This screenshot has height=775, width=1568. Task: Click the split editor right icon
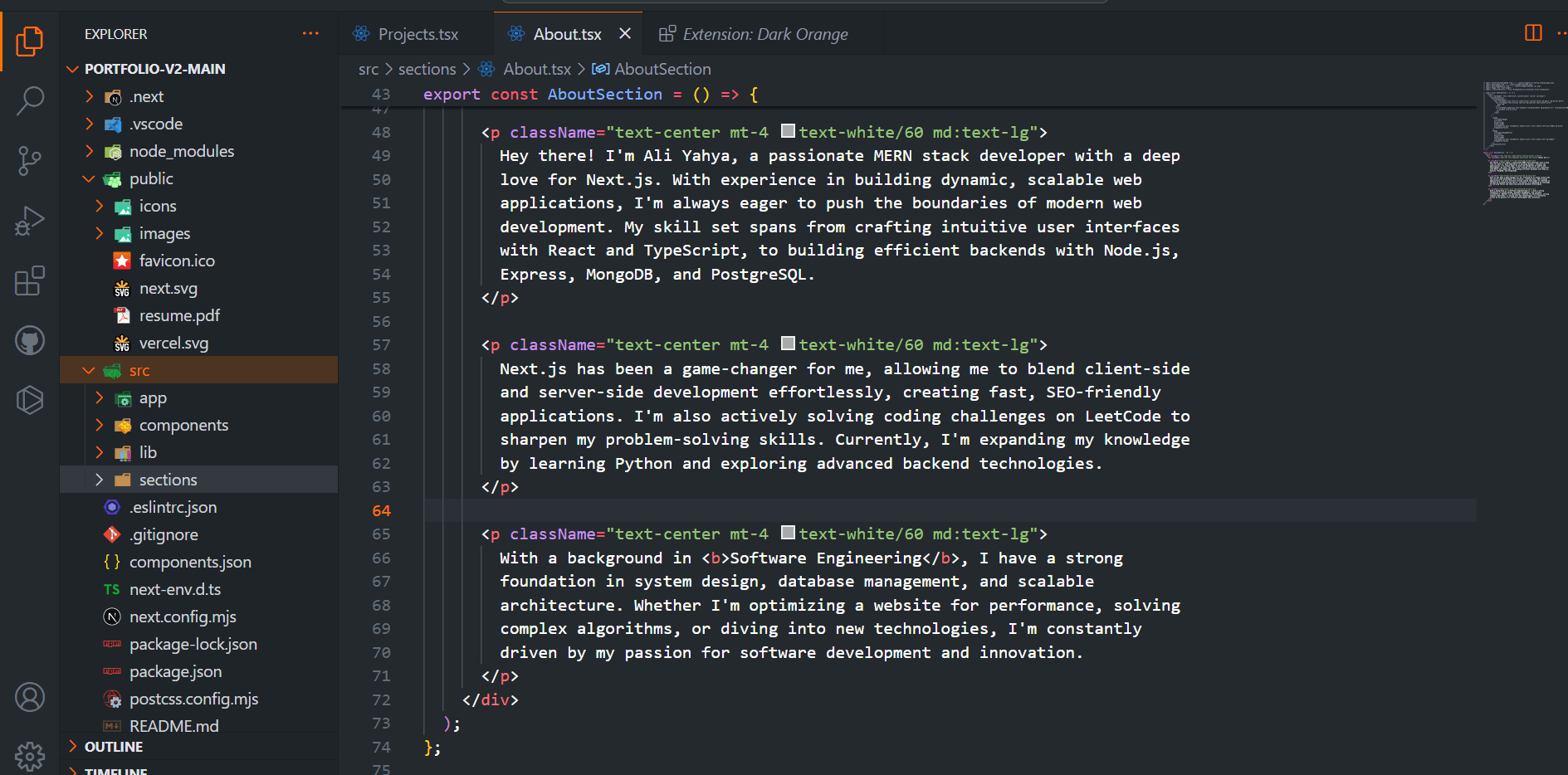[x=1533, y=33]
